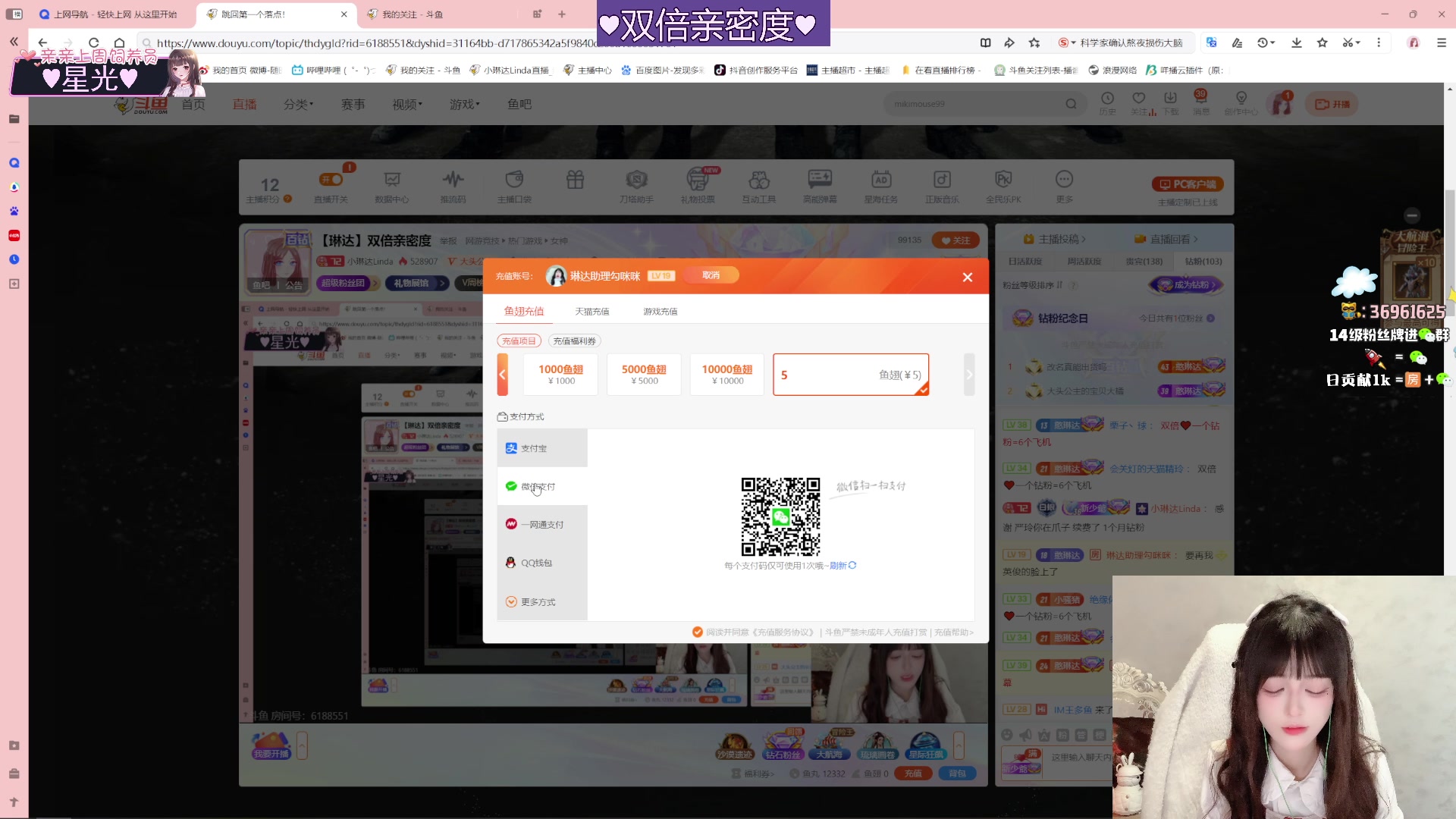1456x819 pixels.
Task: Open the 数据中心 icon in streamer toolbar
Action: coord(391,187)
